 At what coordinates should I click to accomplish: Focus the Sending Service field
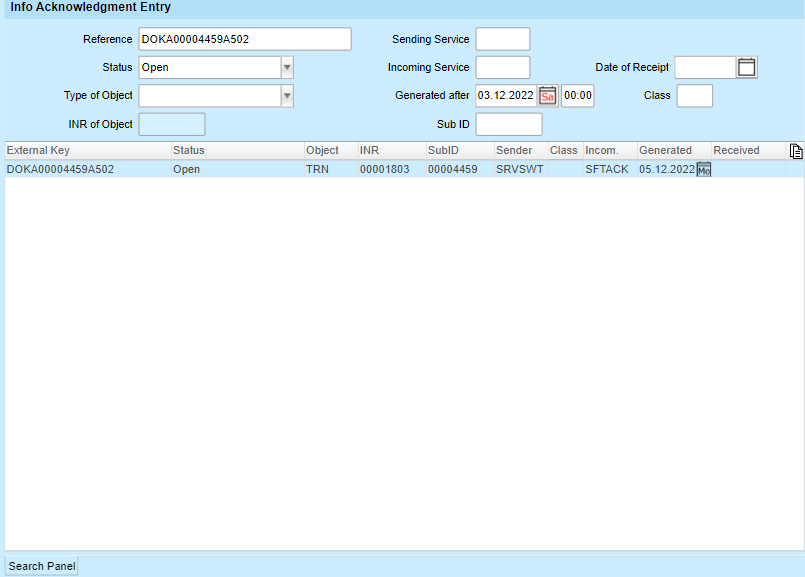[x=502, y=40]
